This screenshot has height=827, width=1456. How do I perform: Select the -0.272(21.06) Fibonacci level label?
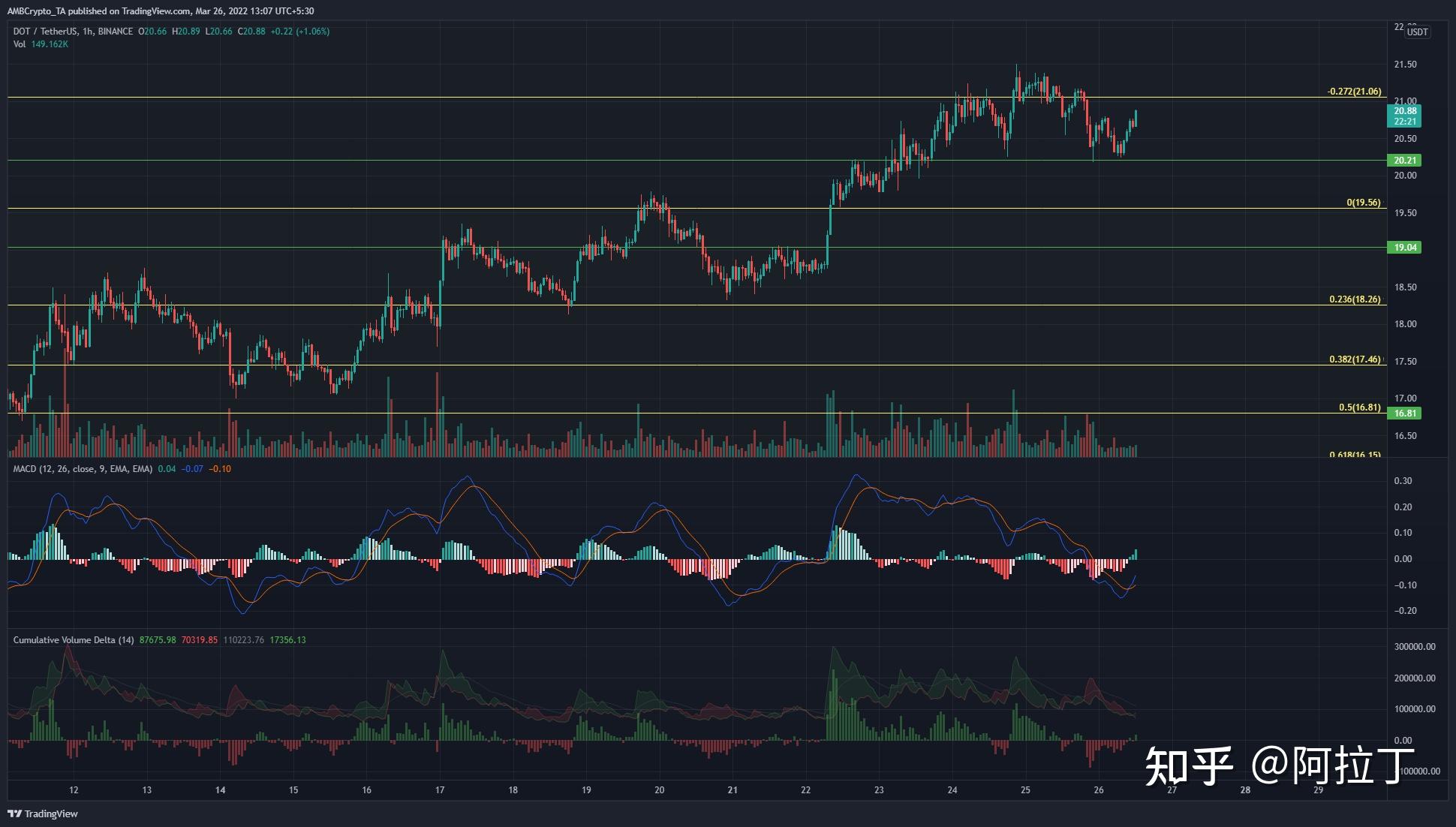pos(1353,92)
